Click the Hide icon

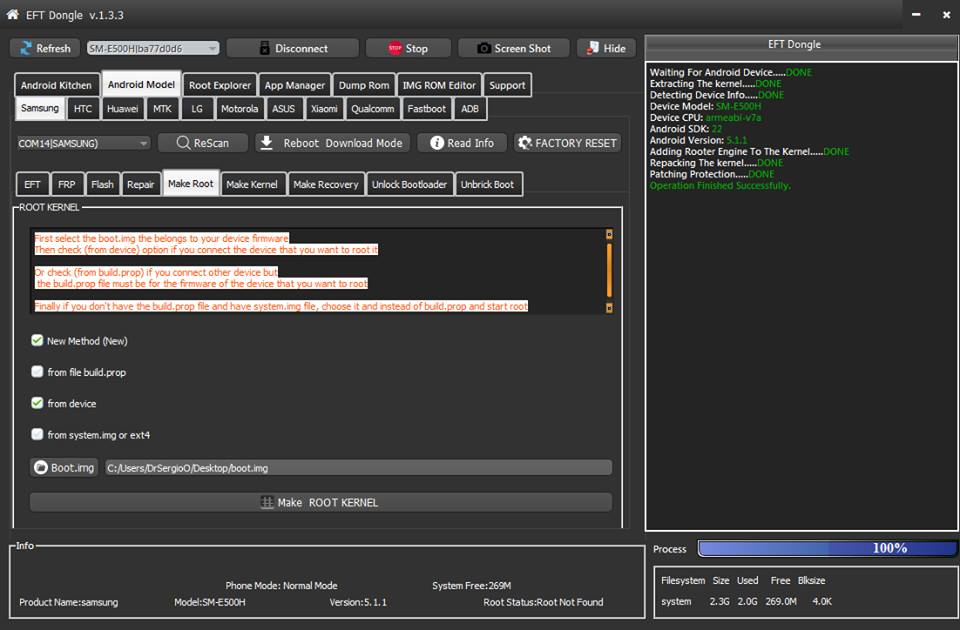click(x=593, y=48)
